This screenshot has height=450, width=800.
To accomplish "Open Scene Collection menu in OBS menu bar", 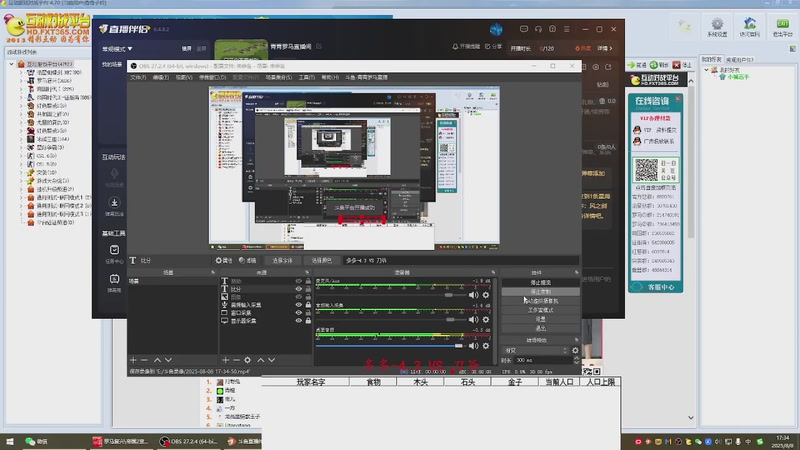I will tap(279, 78).
